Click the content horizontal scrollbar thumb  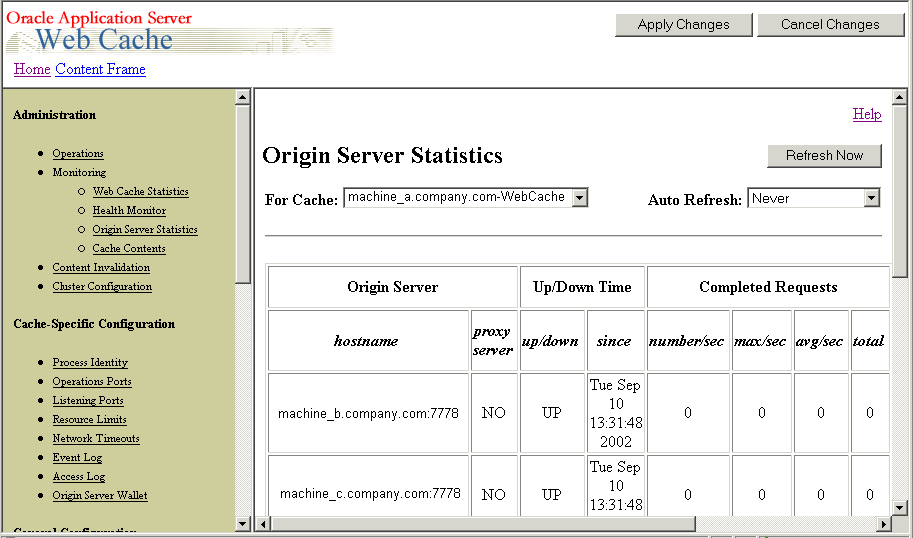(483, 523)
